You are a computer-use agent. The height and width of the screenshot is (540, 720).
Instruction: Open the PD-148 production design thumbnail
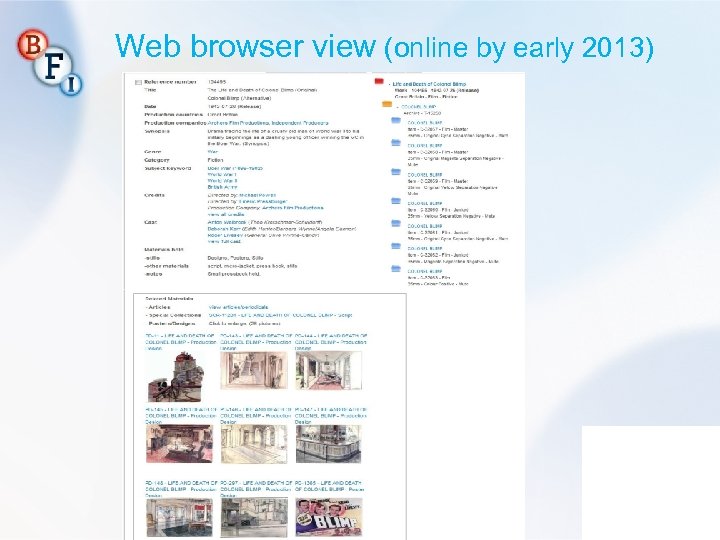coord(180,518)
